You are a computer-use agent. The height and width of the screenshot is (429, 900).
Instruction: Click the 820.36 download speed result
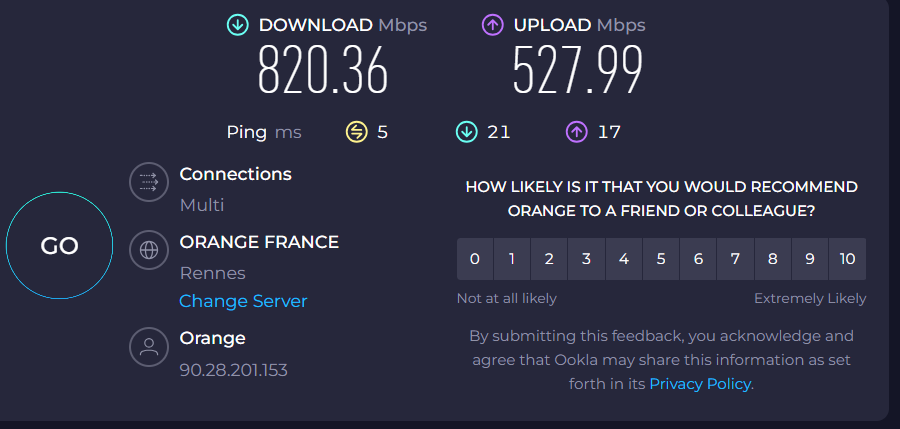click(323, 69)
